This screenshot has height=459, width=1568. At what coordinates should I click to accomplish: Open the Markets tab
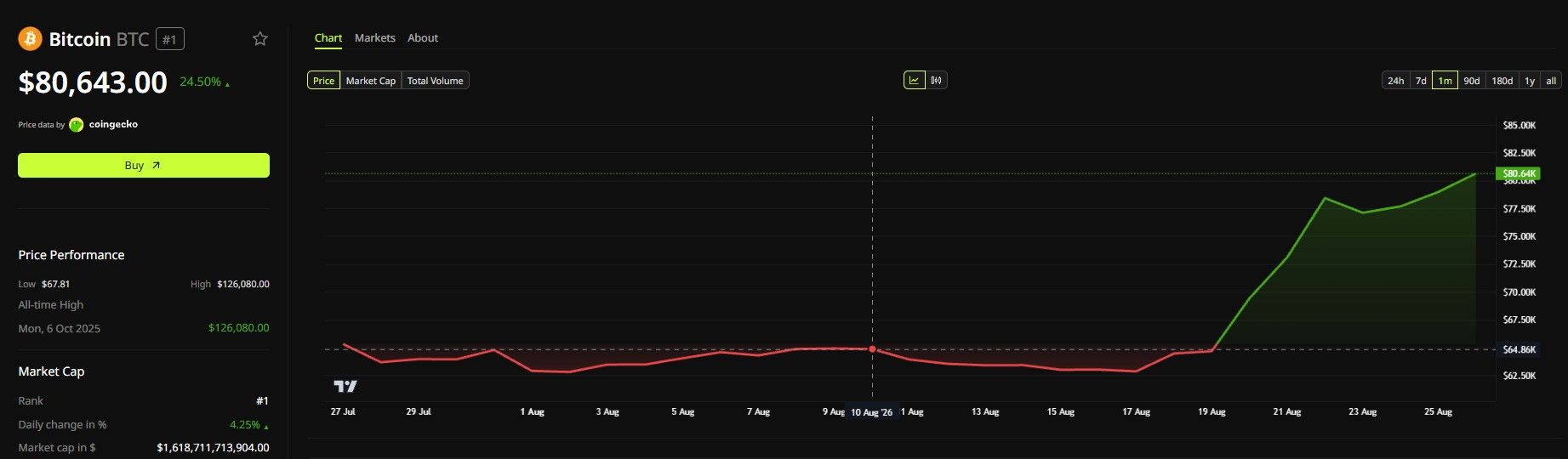375,38
